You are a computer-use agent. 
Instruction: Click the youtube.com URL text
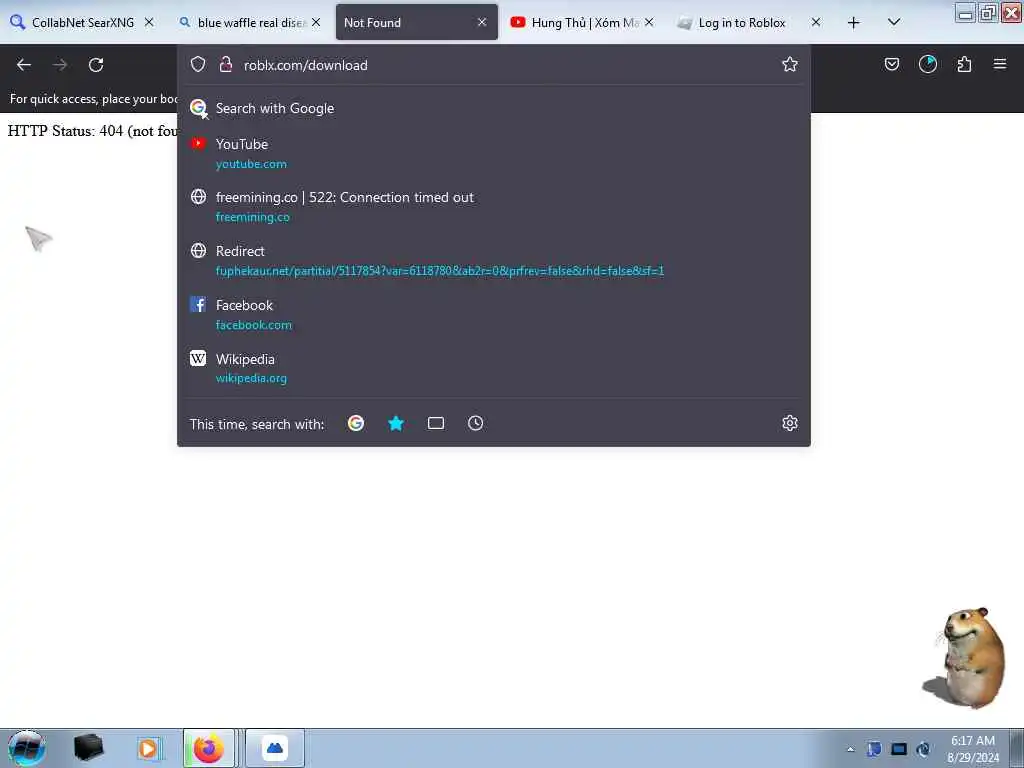click(x=251, y=164)
